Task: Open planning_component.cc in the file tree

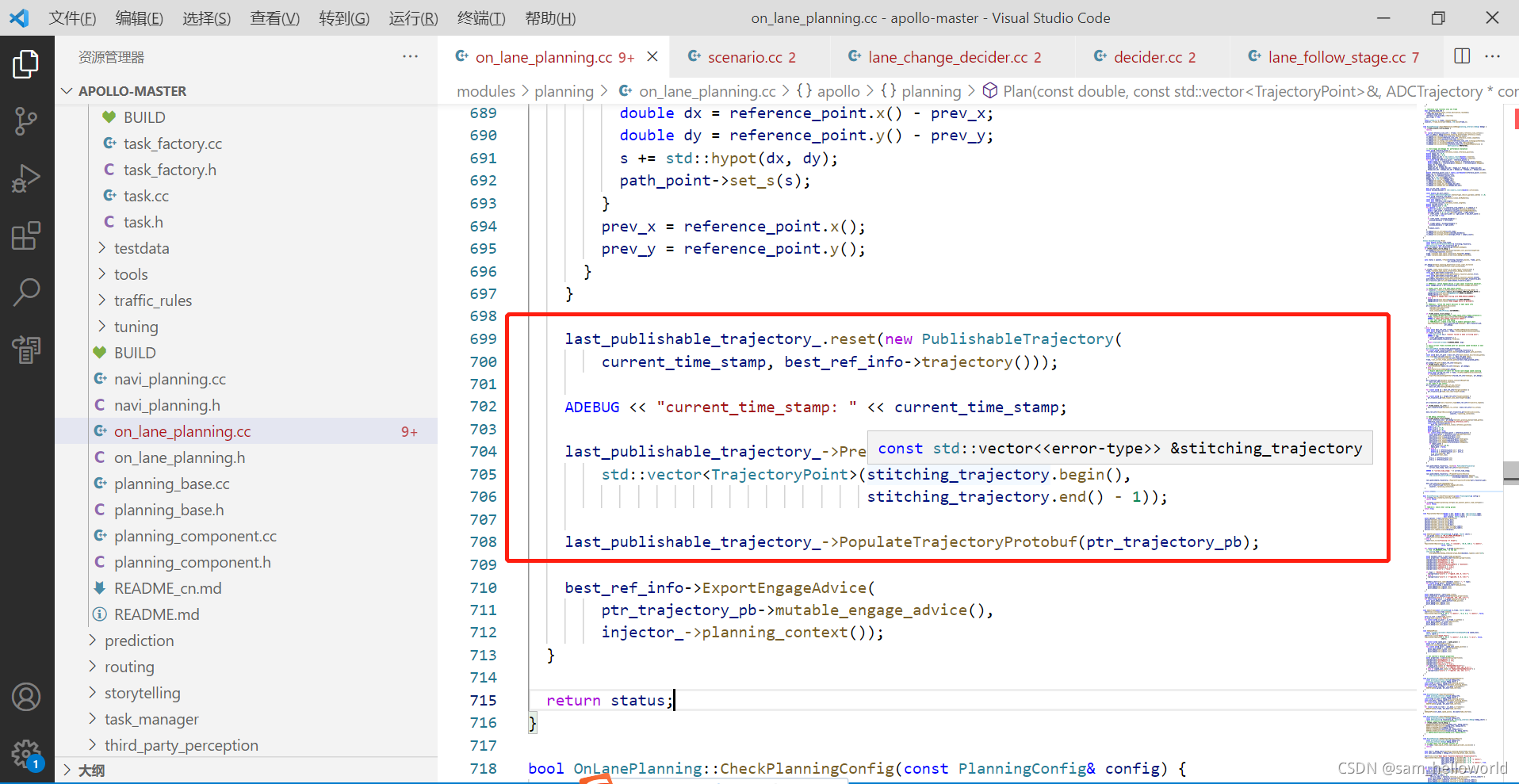Action: tap(195, 536)
